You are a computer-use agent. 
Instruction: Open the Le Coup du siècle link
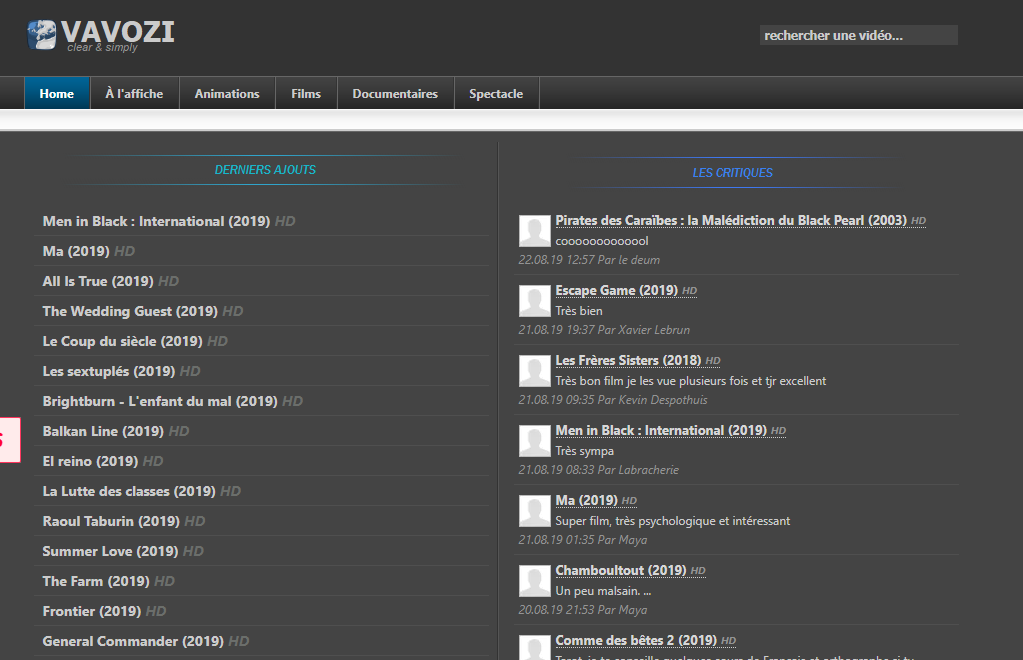[x=123, y=341]
